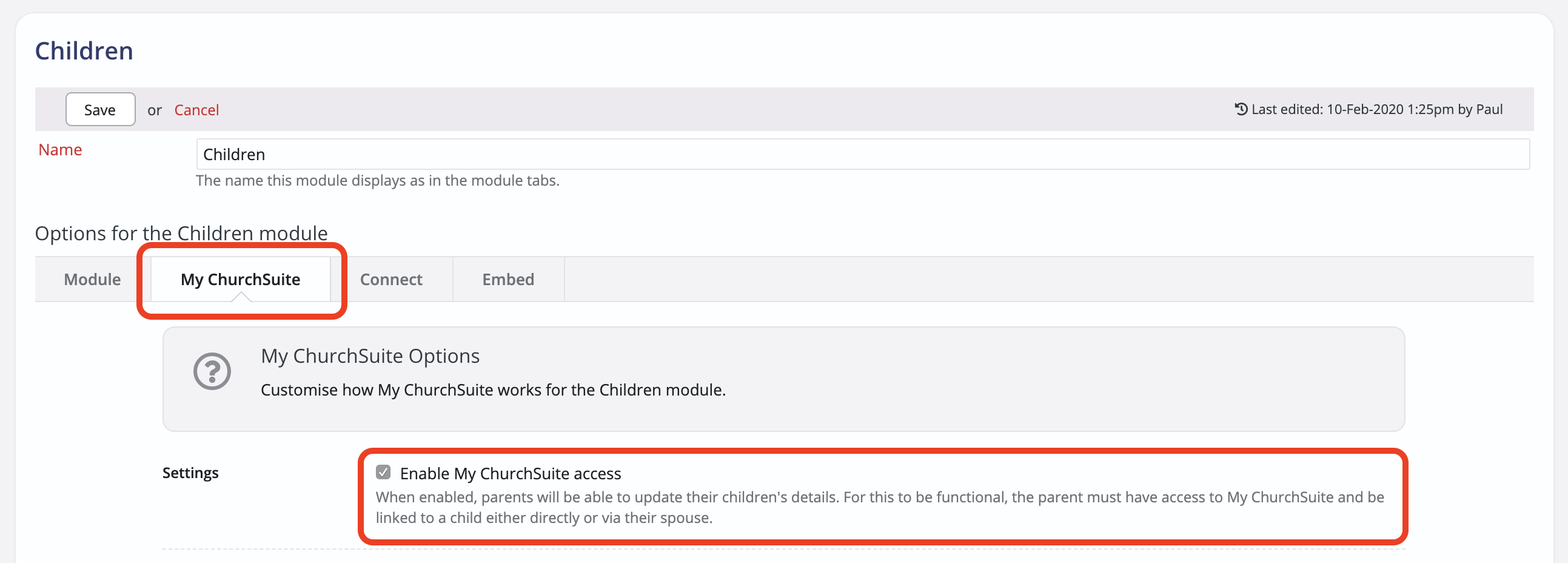Save the Children module settings
The width and height of the screenshot is (1568, 563).
pyautogui.click(x=100, y=109)
